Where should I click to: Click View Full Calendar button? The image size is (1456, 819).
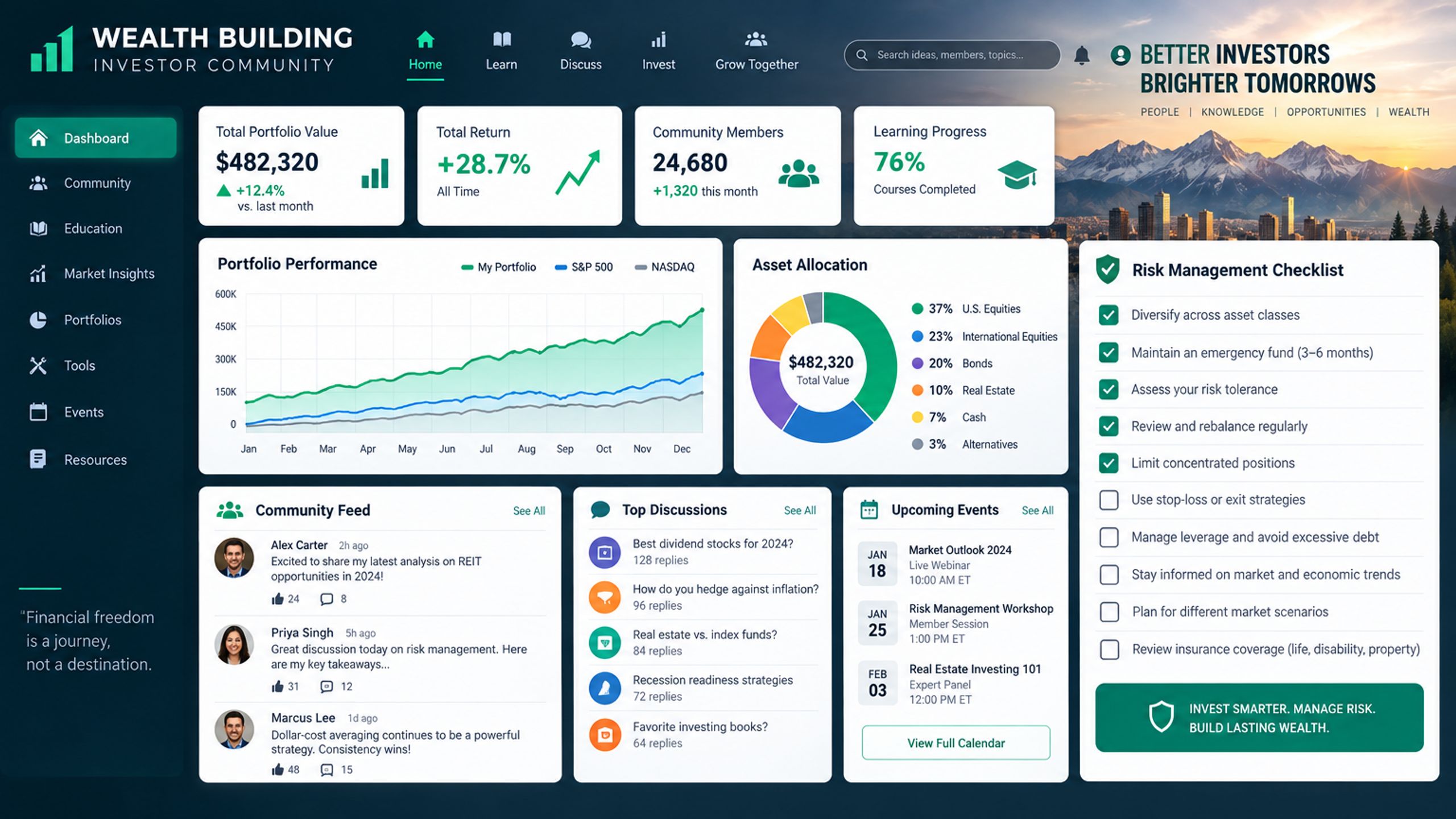tap(955, 743)
